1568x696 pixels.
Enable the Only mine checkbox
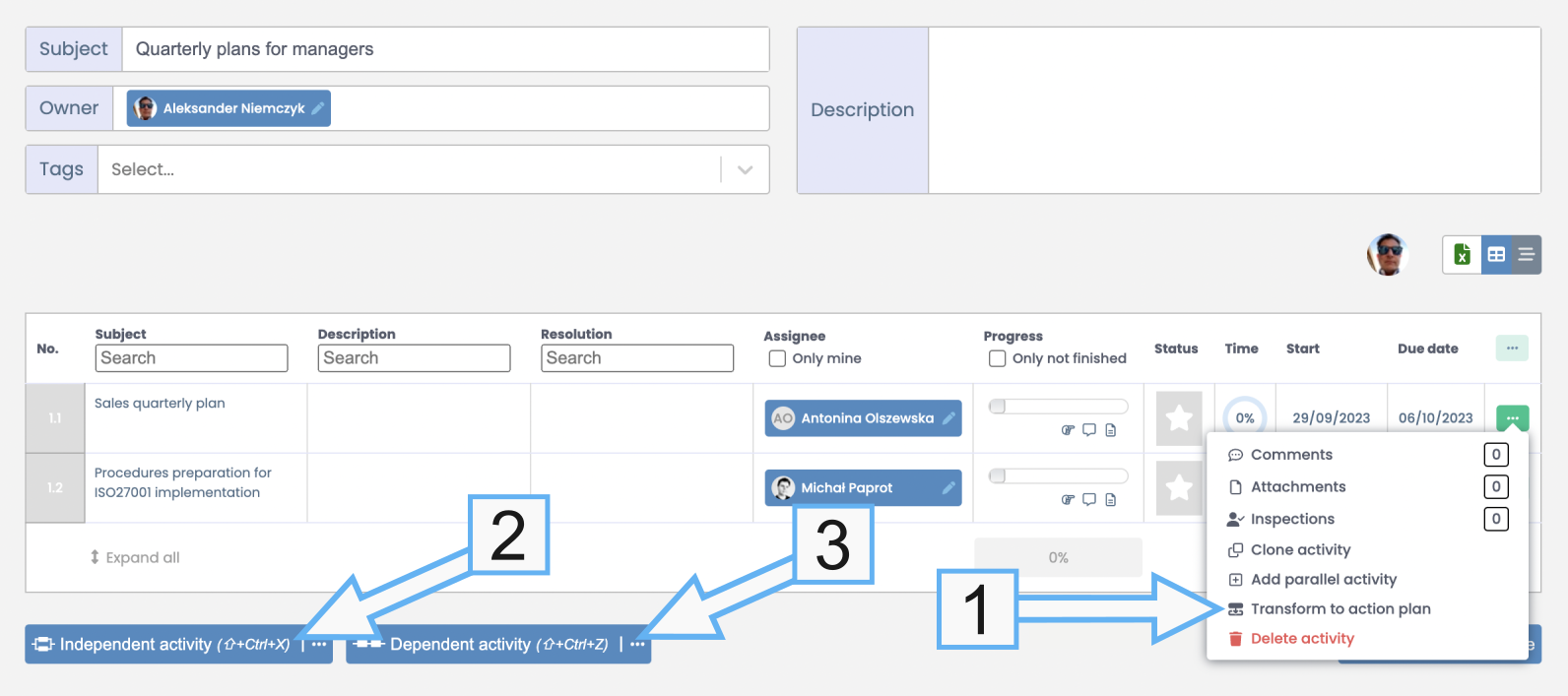[x=777, y=358]
